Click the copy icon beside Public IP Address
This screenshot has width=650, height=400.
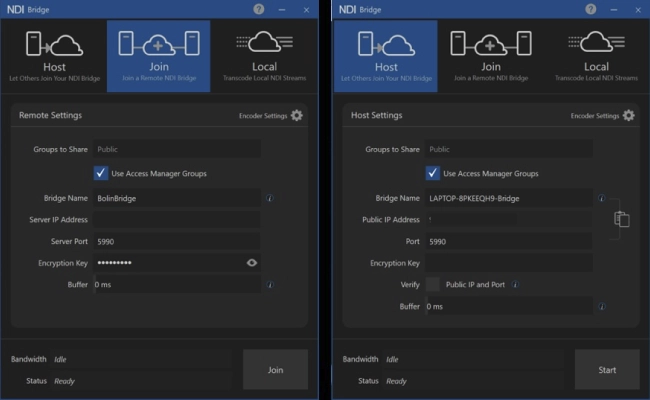tap(622, 219)
